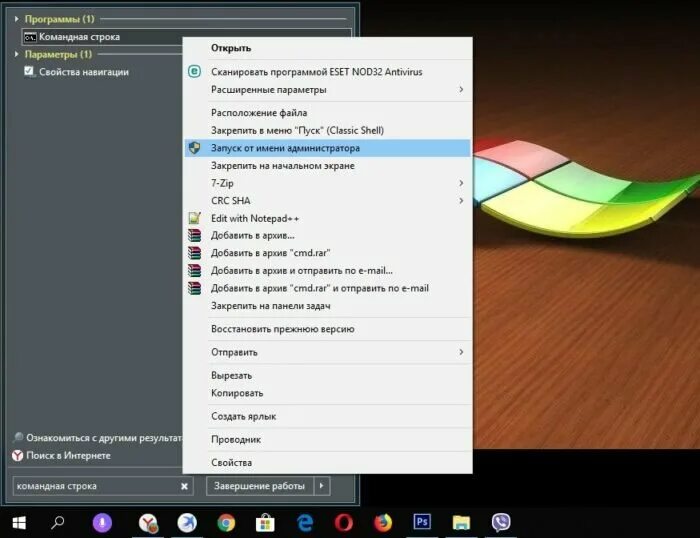Choose Edit with Notepad++

coord(328,218)
